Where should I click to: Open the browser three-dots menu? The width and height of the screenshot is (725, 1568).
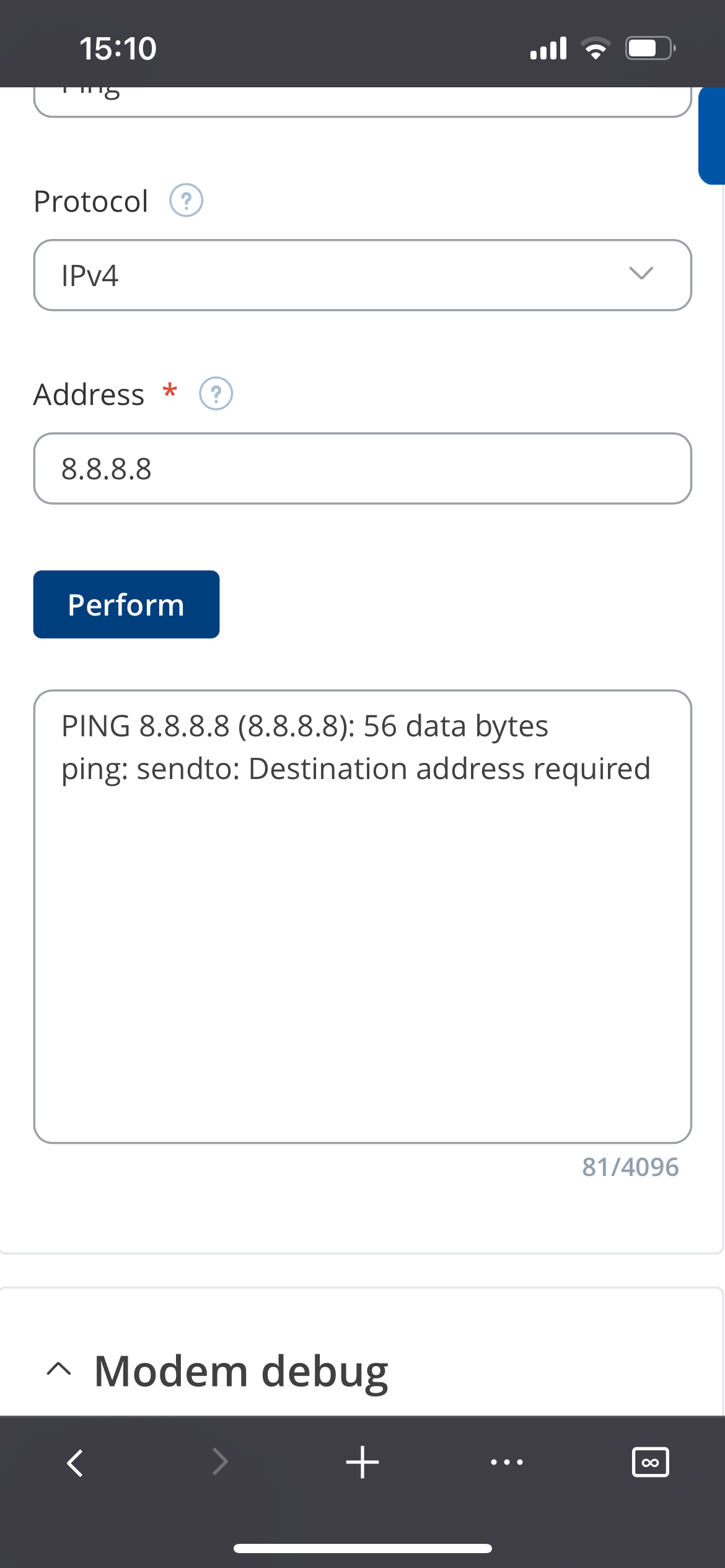[507, 1463]
